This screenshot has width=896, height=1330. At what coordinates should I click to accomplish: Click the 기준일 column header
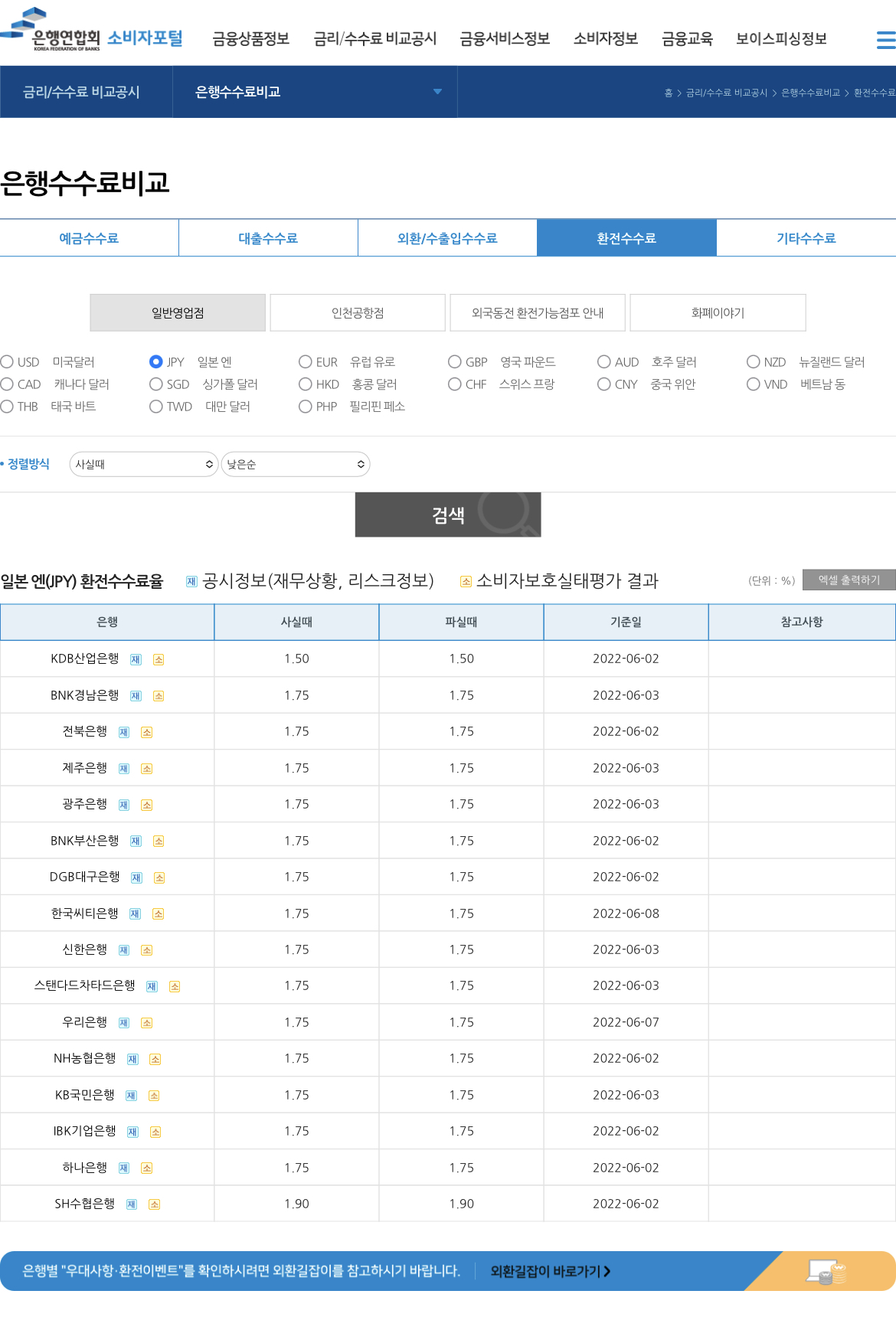pyautogui.click(x=626, y=623)
